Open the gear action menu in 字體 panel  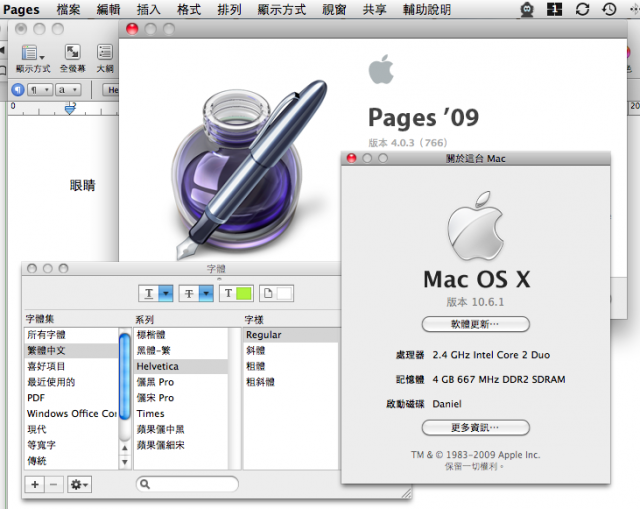click(x=79, y=485)
